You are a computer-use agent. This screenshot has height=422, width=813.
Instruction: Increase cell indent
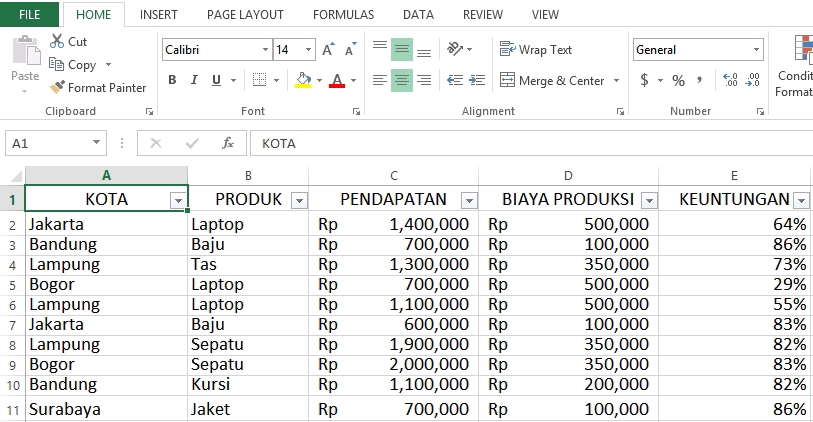[x=477, y=80]
